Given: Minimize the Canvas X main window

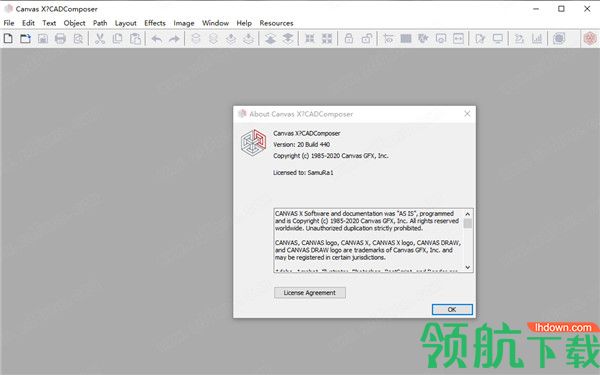Looking at the screenshot, I should pyautogui.click(x=536, y=9).
